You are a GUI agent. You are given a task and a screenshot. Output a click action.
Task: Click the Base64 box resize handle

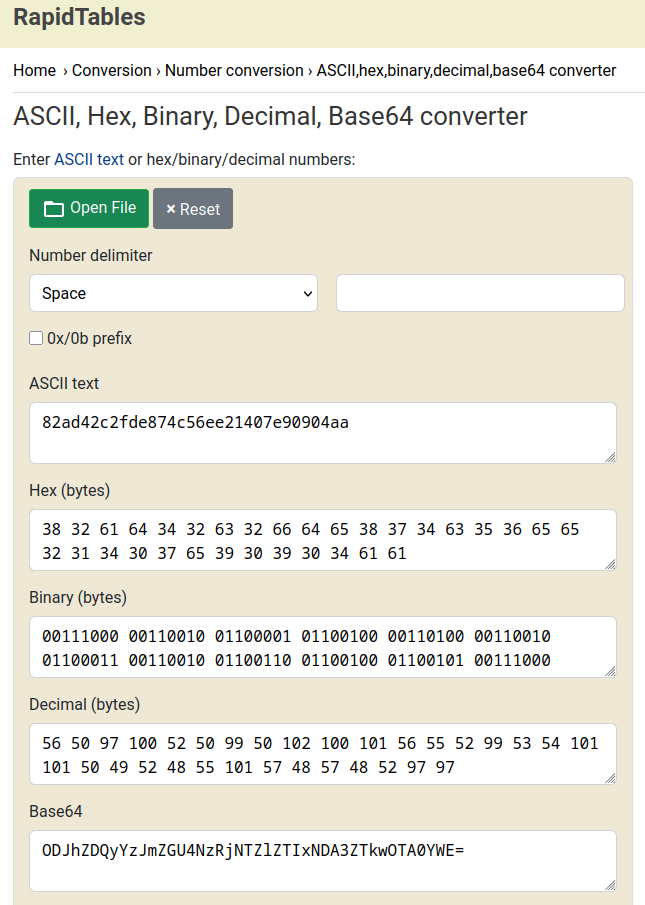click(x=610, y=885)
